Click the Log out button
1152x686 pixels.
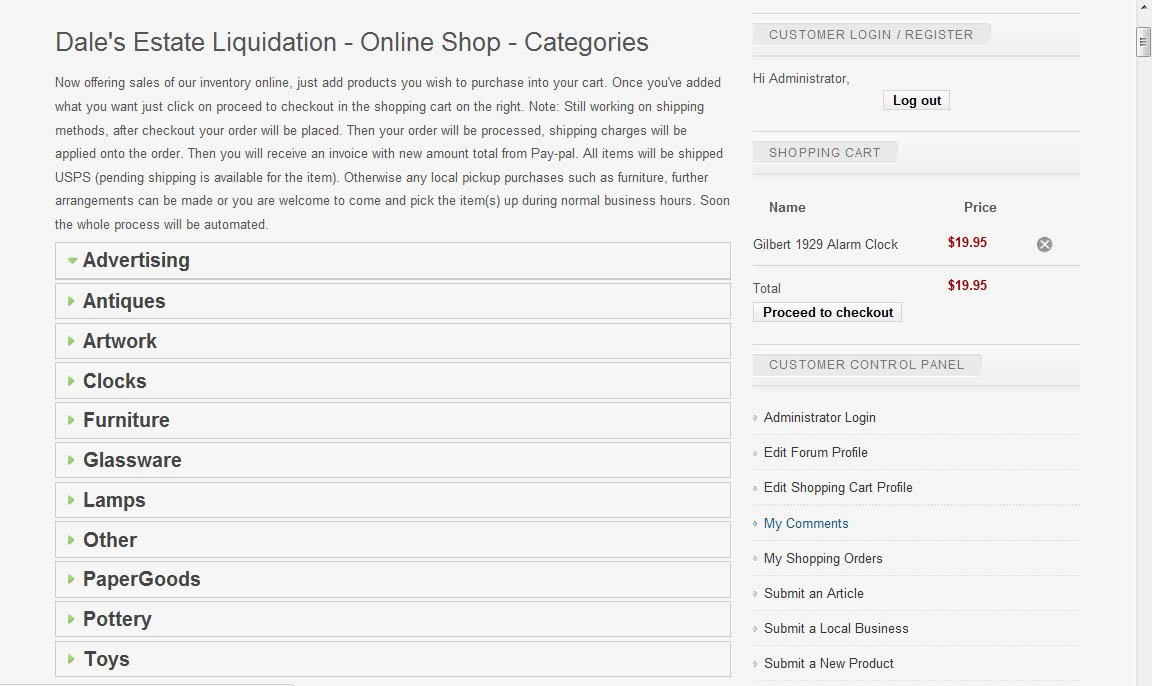(916, 100)
